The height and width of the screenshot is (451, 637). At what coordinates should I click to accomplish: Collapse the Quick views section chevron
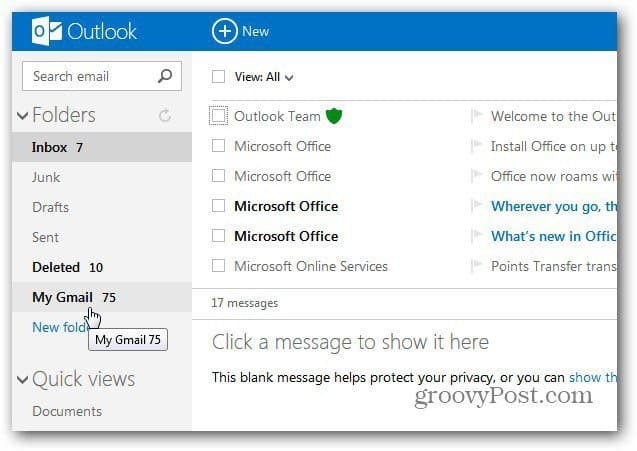tap(23, 379)
